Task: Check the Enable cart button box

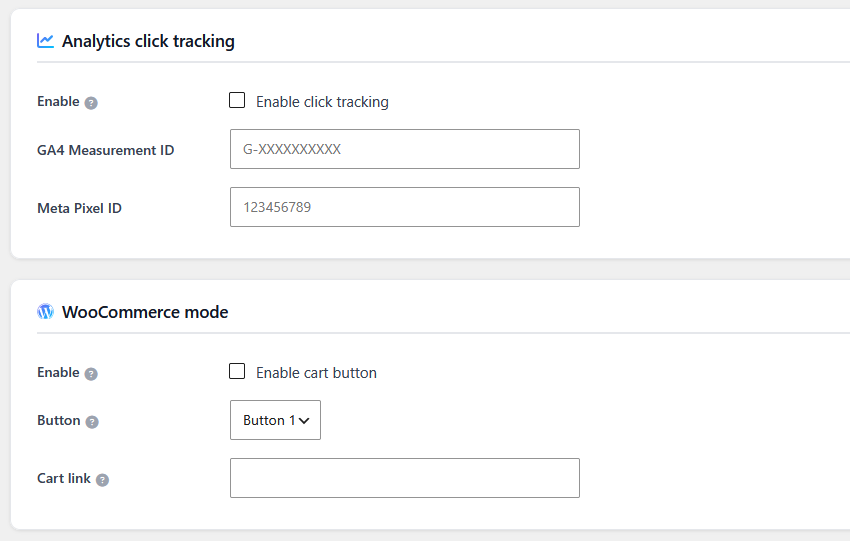Action: coord(237,371)
